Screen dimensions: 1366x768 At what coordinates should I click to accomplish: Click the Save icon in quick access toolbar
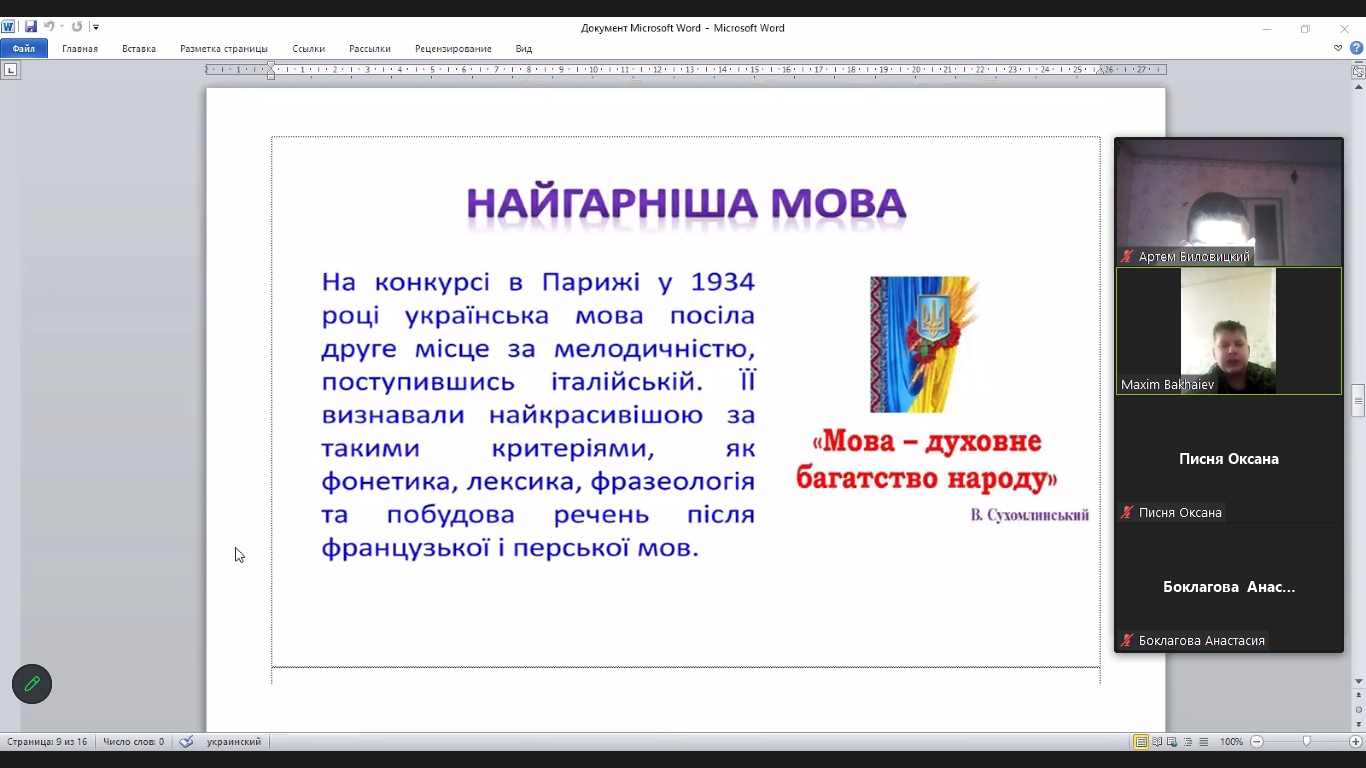tap(31, 27)
